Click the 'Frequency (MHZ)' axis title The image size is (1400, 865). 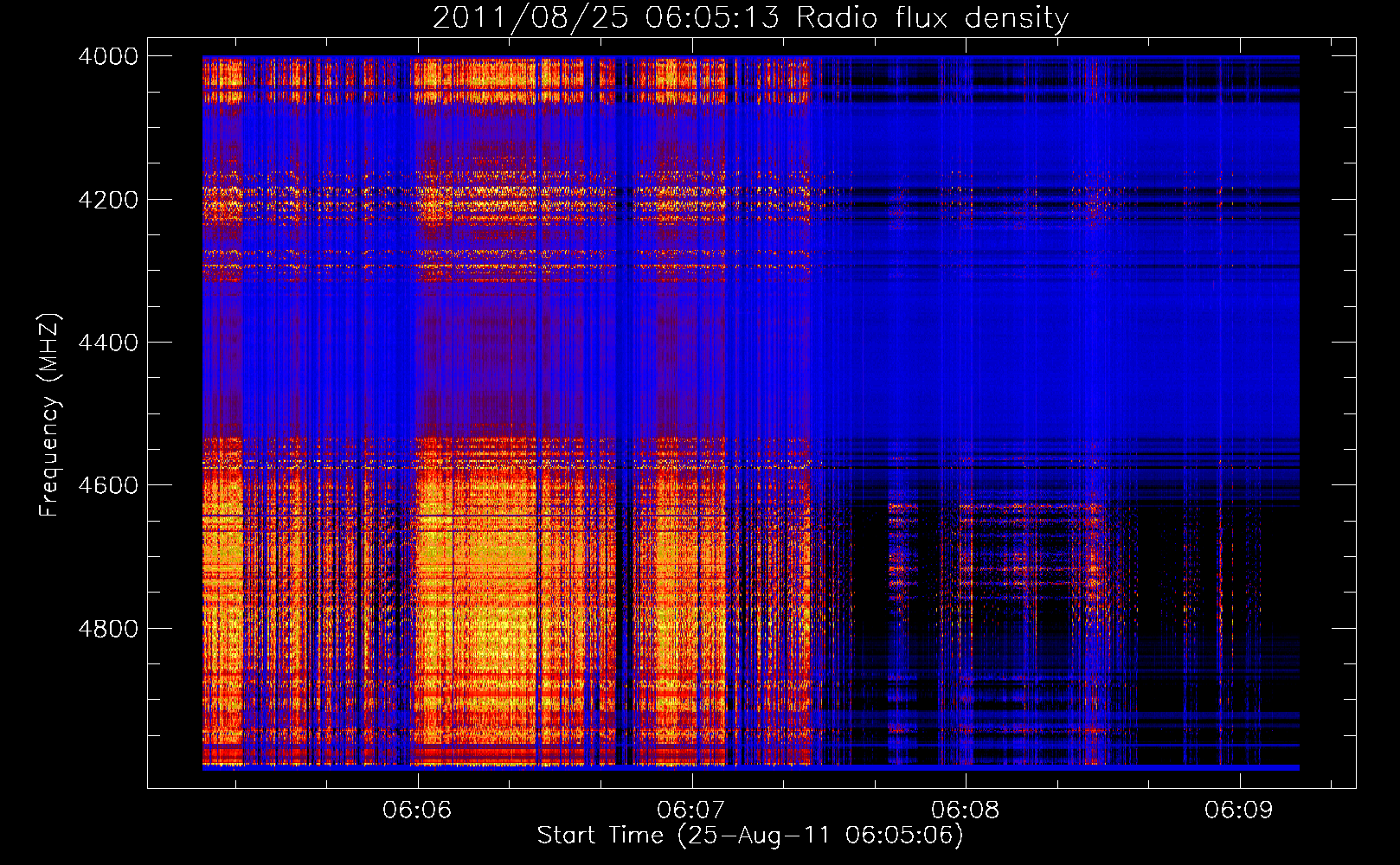pyautogui.click(x=49, y=414)
